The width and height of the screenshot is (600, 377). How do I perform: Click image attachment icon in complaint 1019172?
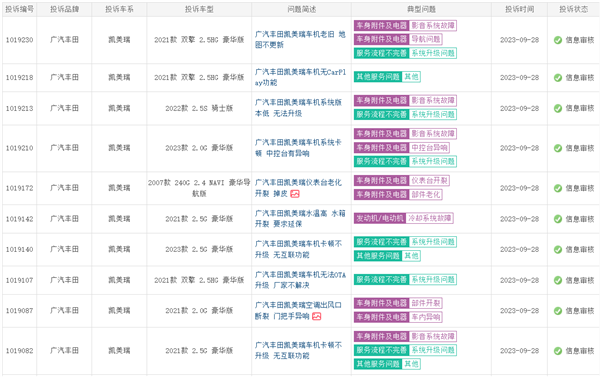pyautogui.click(x=295, y=194)
